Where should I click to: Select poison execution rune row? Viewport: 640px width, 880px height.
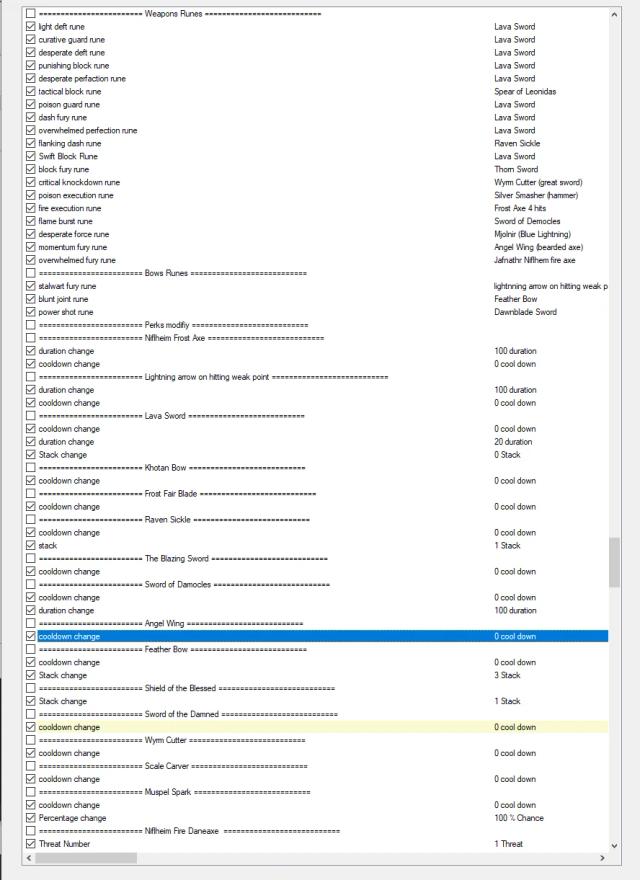tap(317, 195)
